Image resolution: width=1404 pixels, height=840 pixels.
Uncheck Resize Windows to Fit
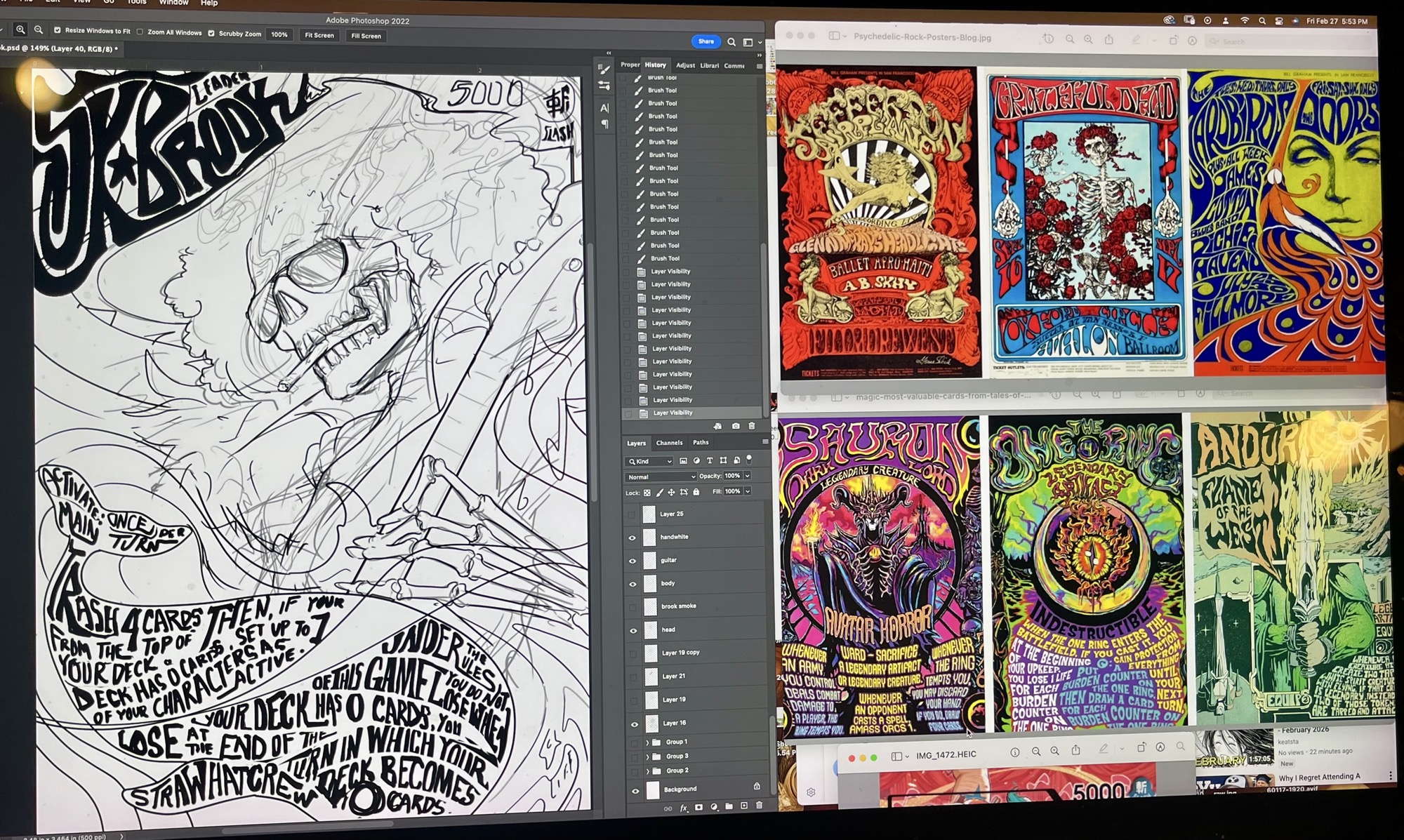pyautogui.click(x=58, y=30)
